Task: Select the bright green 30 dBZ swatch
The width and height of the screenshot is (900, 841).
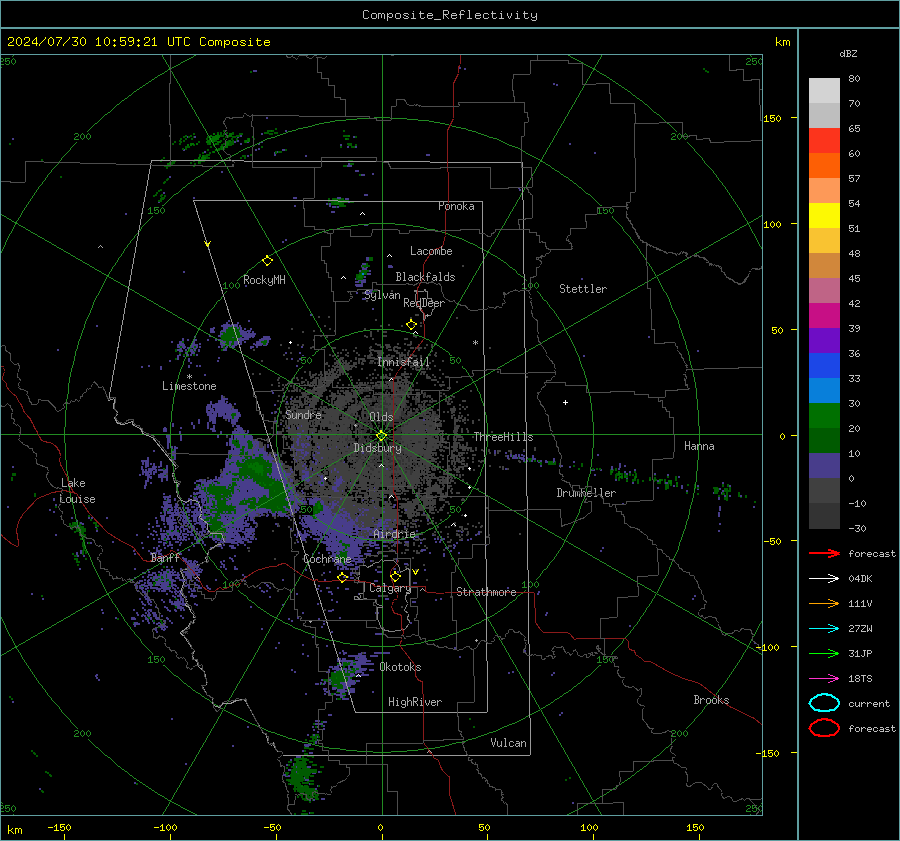Action: 824,415
